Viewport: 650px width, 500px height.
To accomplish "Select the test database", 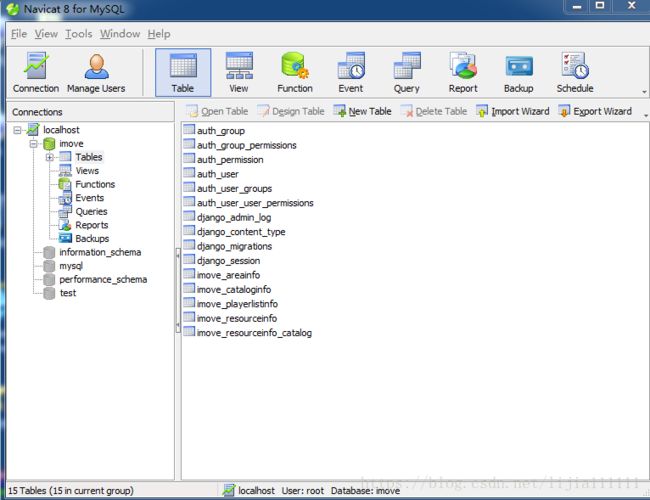I will click(68, 293).
